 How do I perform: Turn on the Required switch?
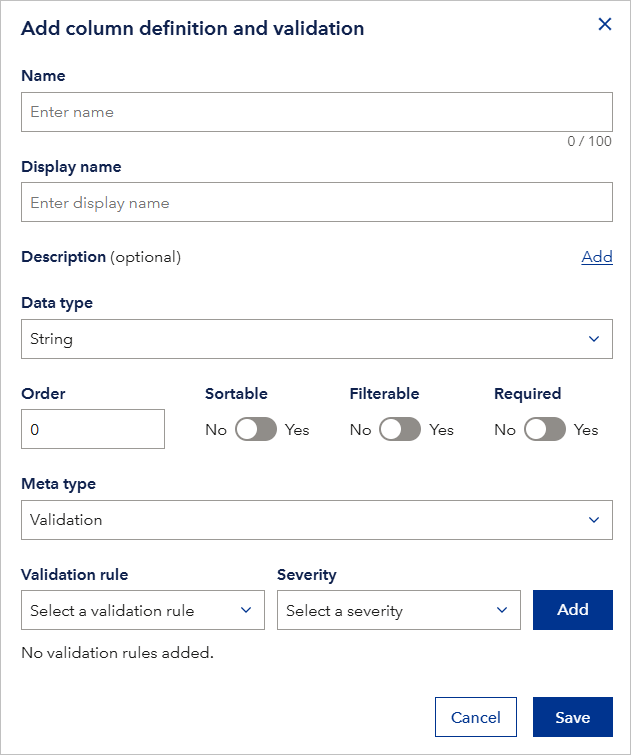[x=544, y=430]
